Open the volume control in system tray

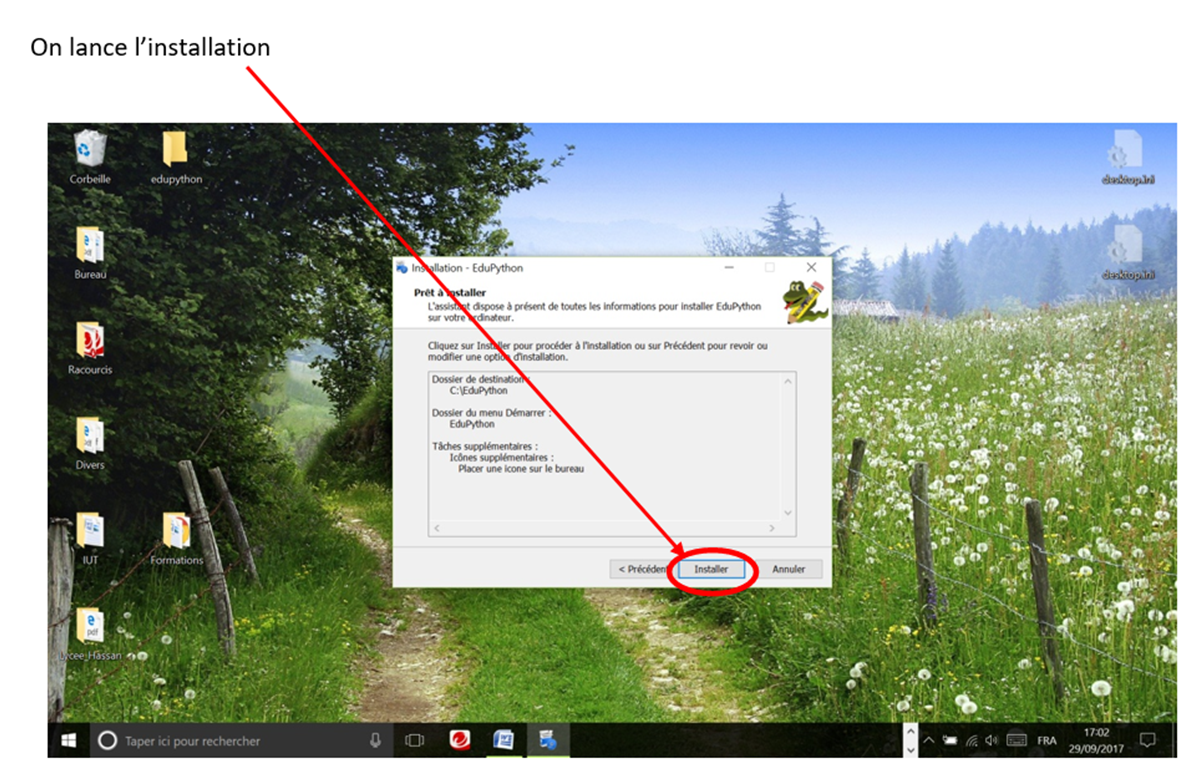tap(991, 741)
